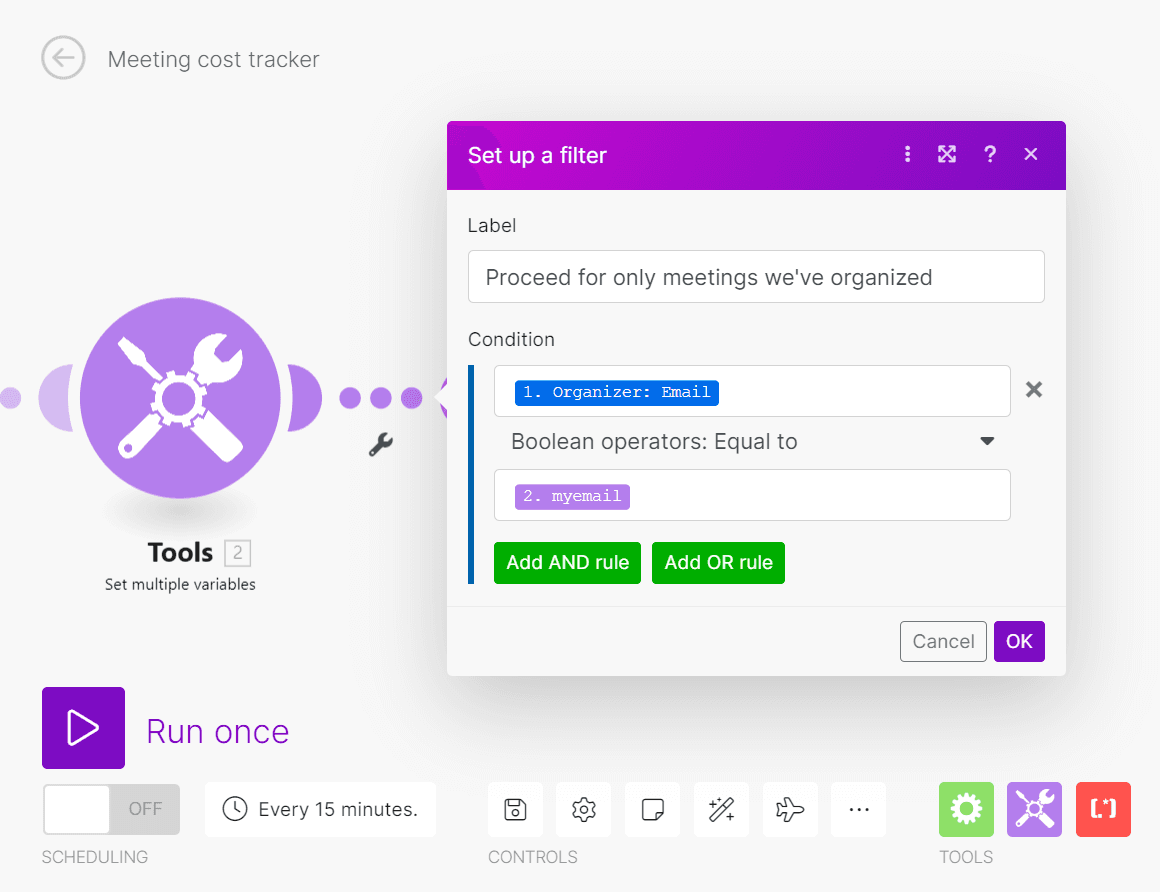Open the green Tools gear in Tools section
The image size is (1160, 892).
click(x=966, y=809)
